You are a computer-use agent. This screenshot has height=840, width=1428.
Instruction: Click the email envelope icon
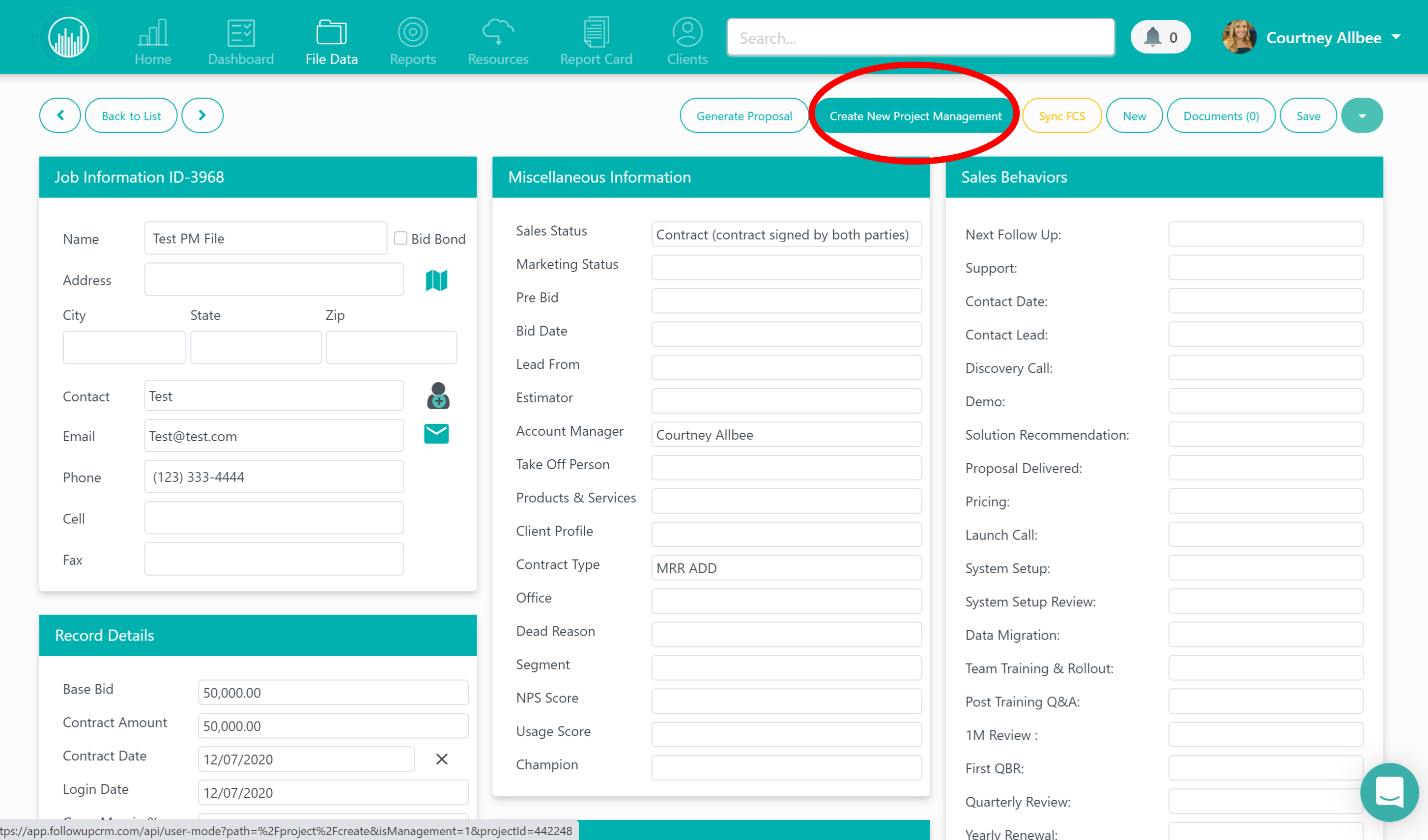pyautogui.click(x=436, y=434)
